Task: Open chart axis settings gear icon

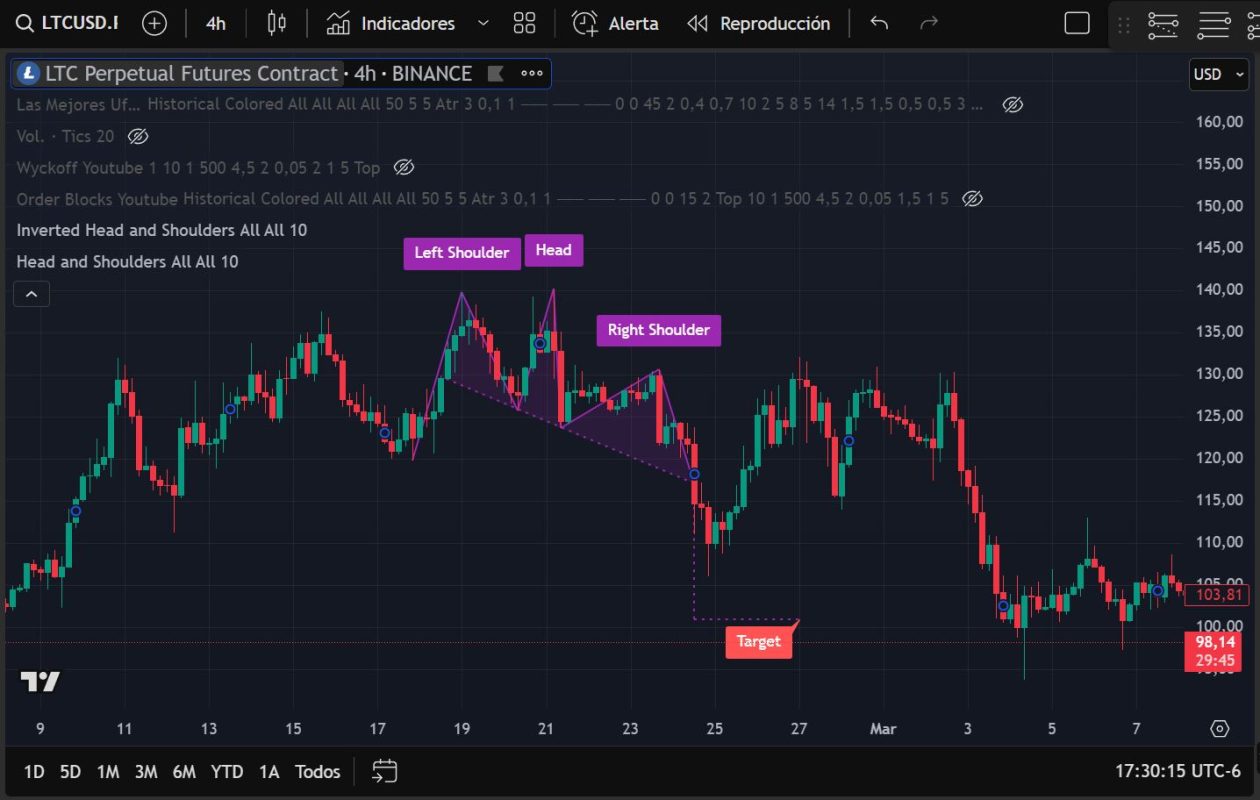Action: [x=1219, y=728]
